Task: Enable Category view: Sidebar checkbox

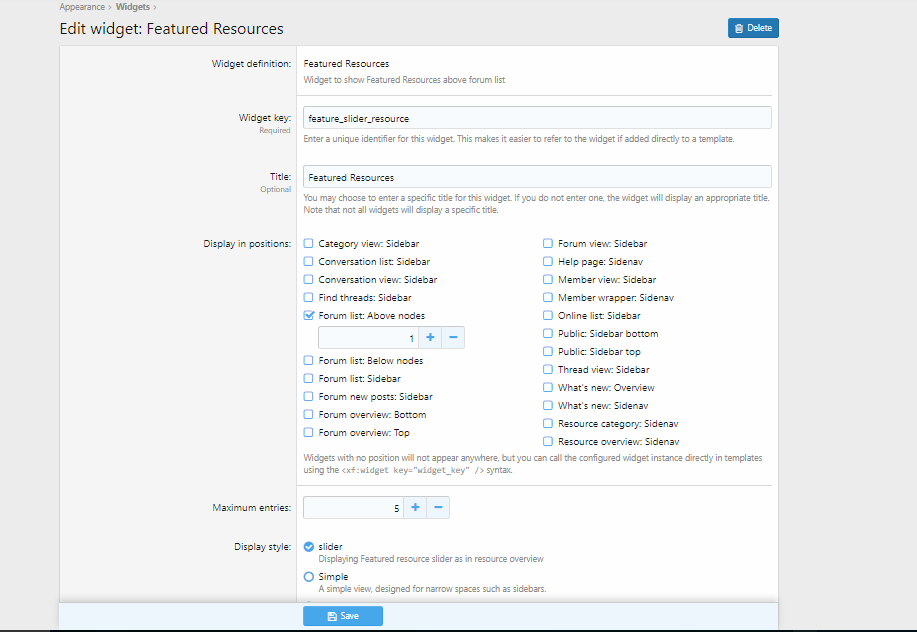Action: [309, 244]
